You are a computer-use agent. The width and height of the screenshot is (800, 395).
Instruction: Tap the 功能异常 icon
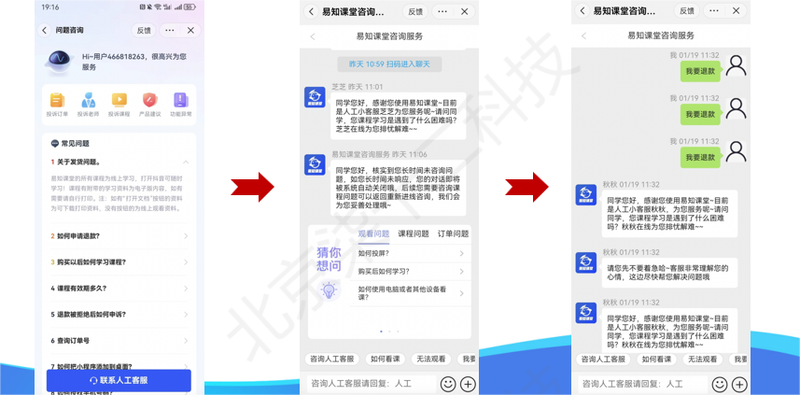181,100
